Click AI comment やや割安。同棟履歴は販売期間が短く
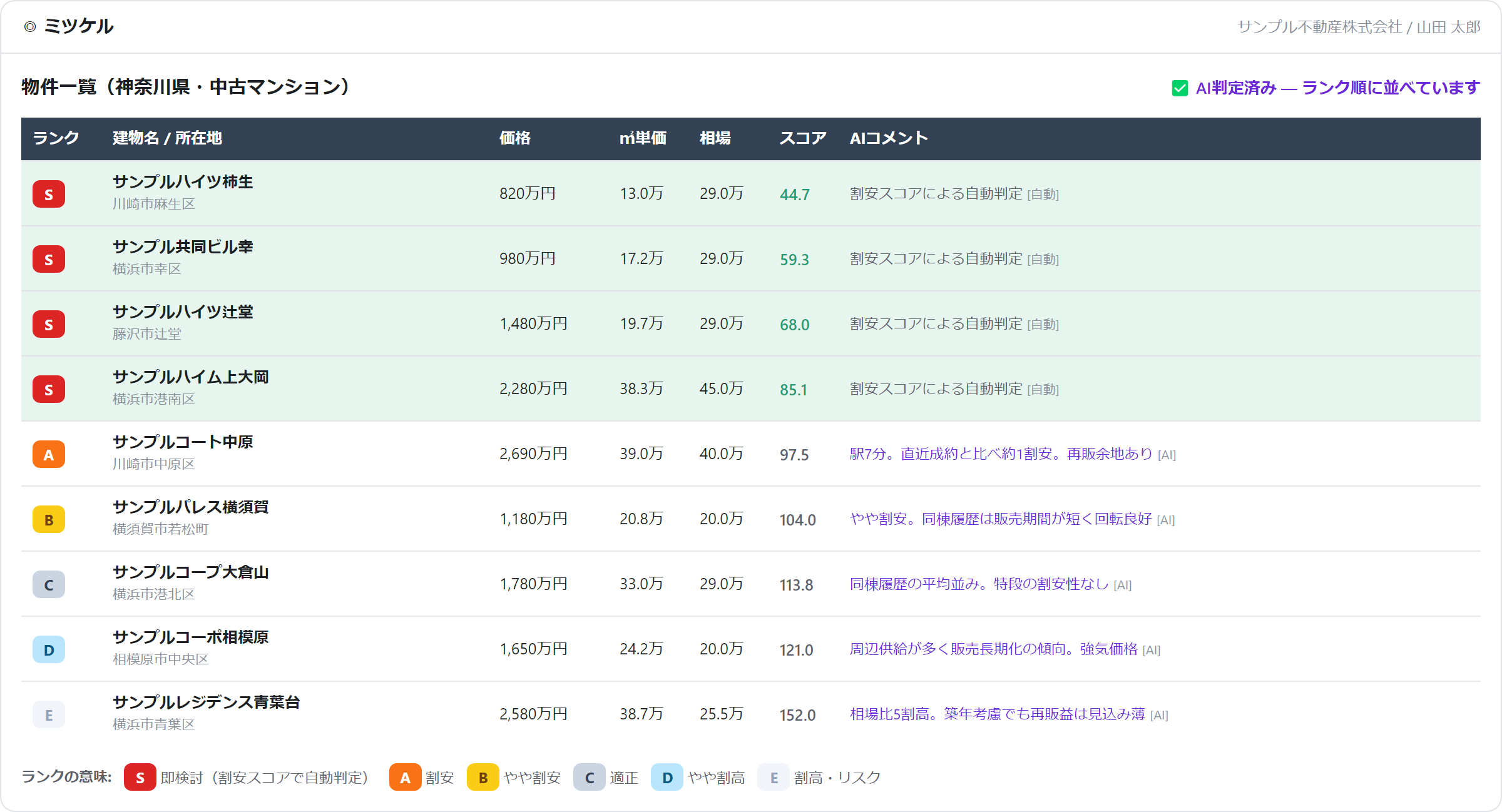Viewport: 1502px width, 812px height. (x=1001, y=519)
